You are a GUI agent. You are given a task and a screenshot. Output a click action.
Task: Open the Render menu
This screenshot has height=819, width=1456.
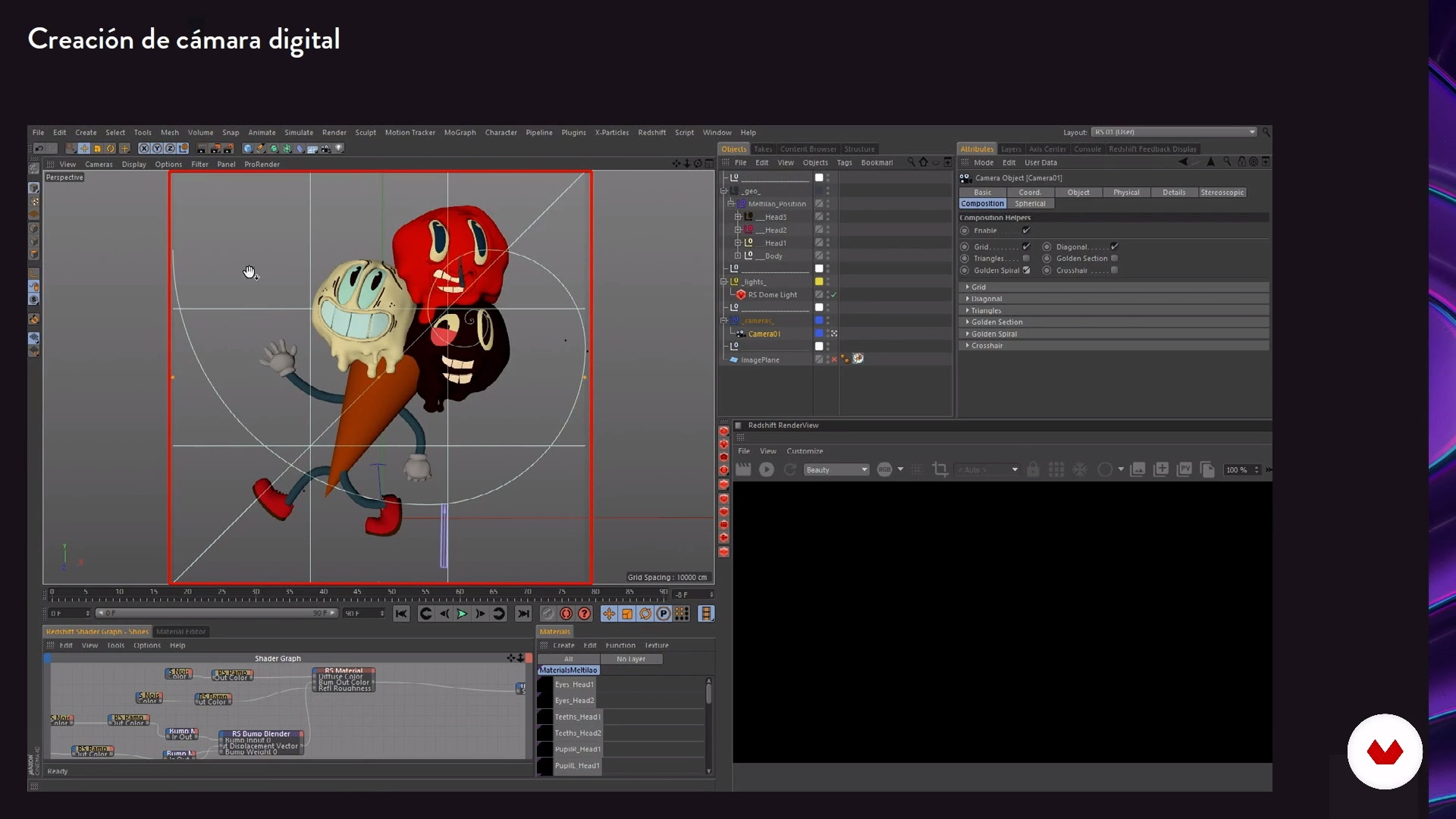[334, 133]
